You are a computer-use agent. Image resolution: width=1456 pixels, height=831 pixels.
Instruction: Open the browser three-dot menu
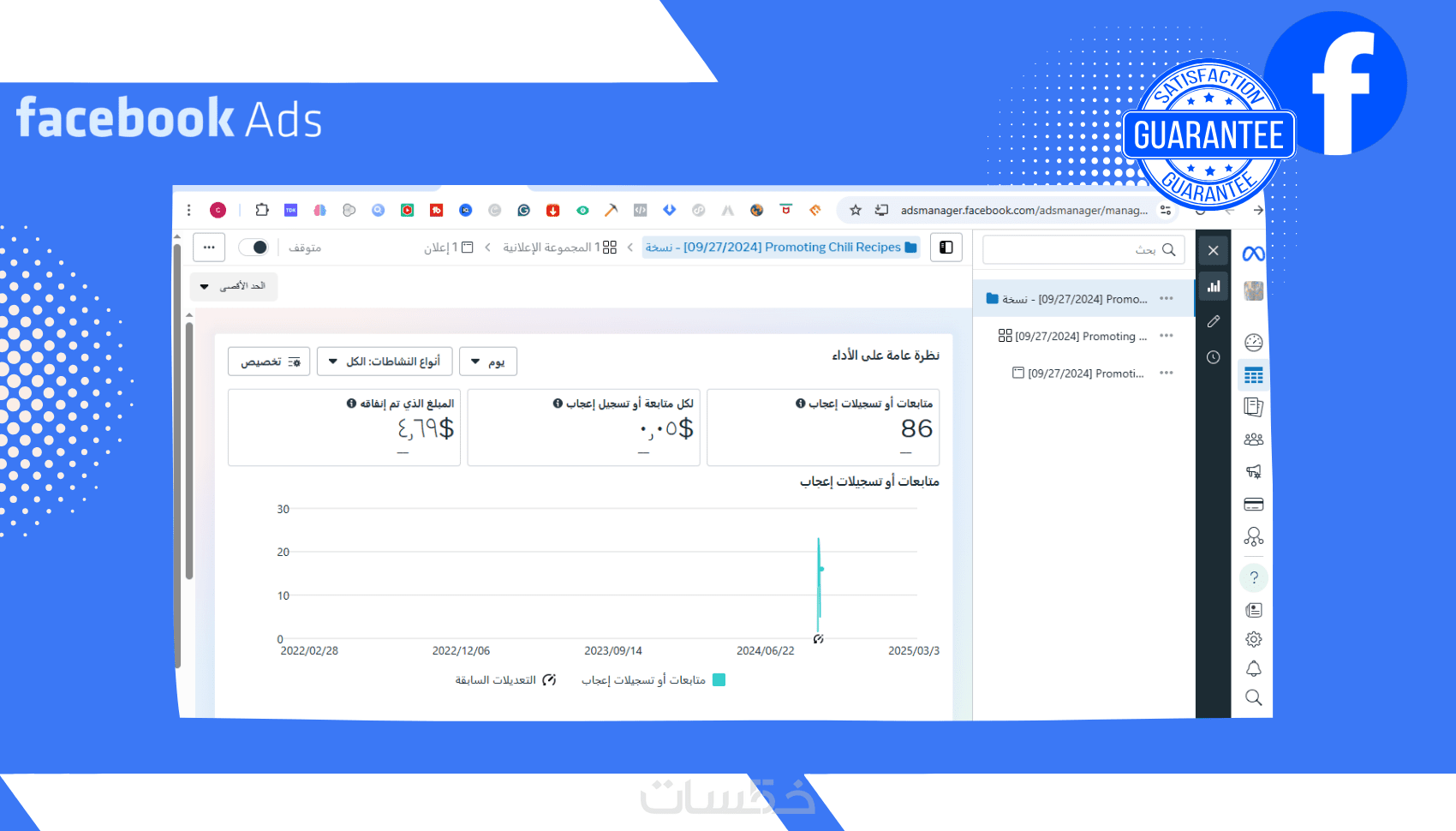[188, 210]
